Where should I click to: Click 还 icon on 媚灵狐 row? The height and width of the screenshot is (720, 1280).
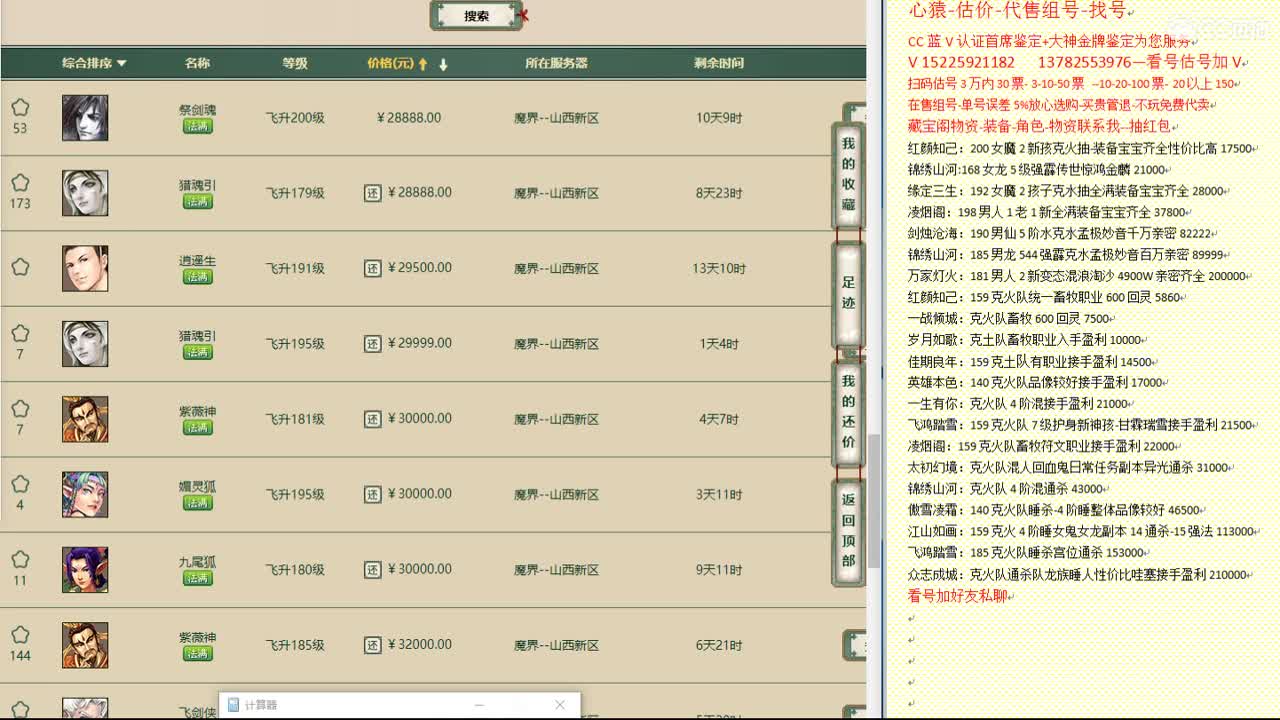click(372, 494)
